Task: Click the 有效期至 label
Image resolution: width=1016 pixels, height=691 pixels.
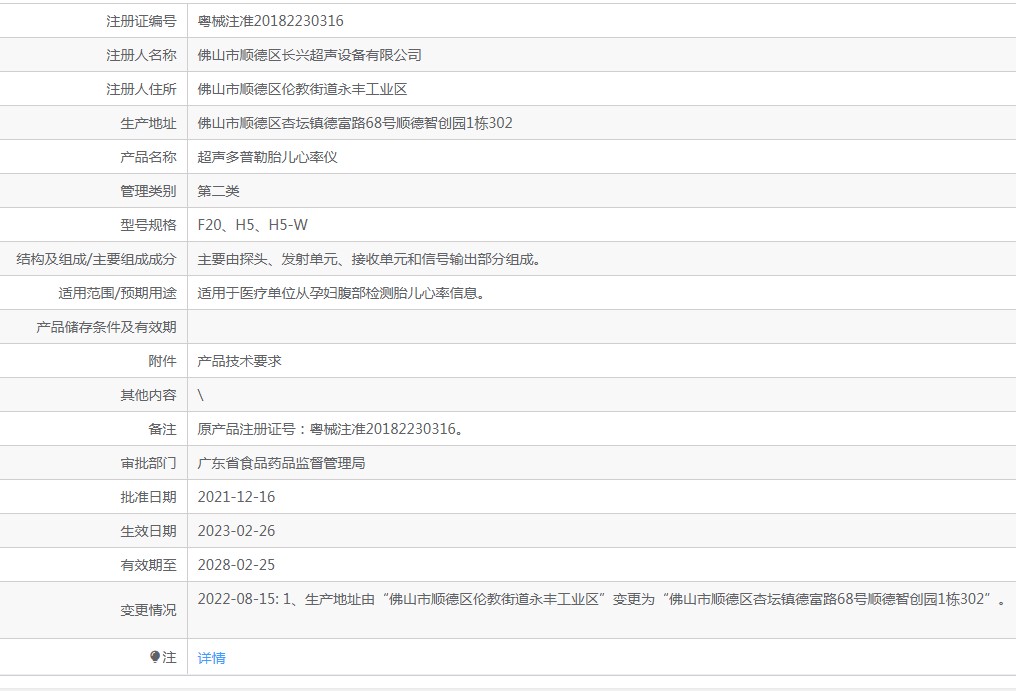Action: [x=148, y=565]
